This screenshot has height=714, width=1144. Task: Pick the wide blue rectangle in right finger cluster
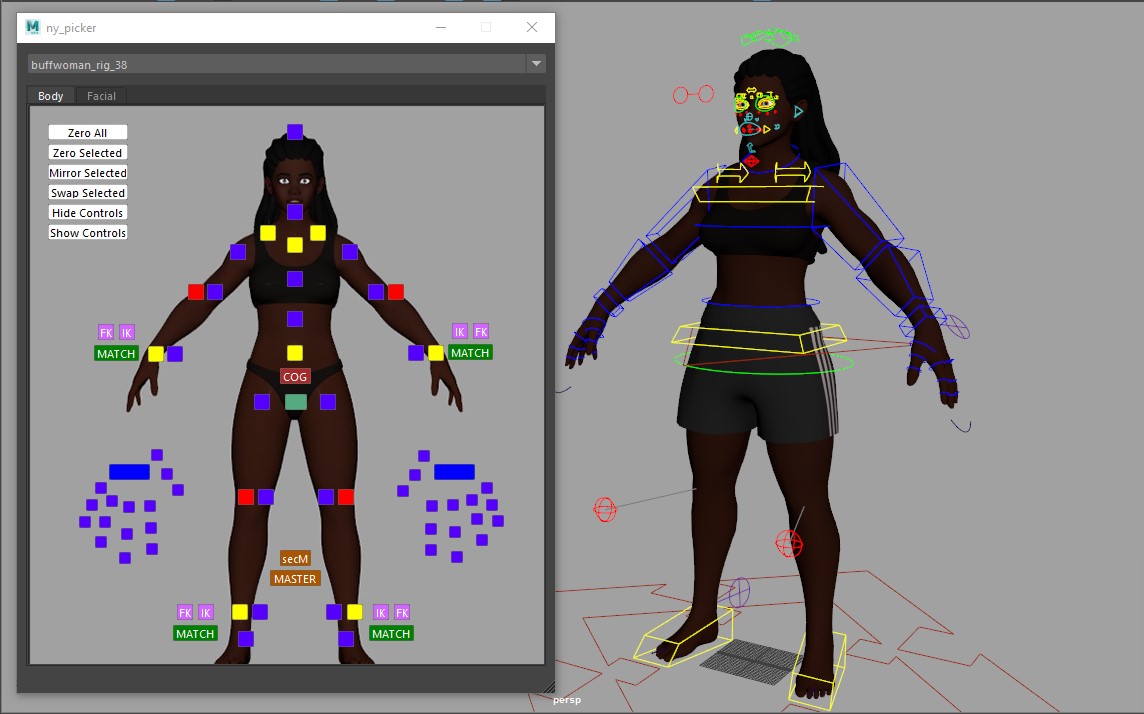pos(455,472)
